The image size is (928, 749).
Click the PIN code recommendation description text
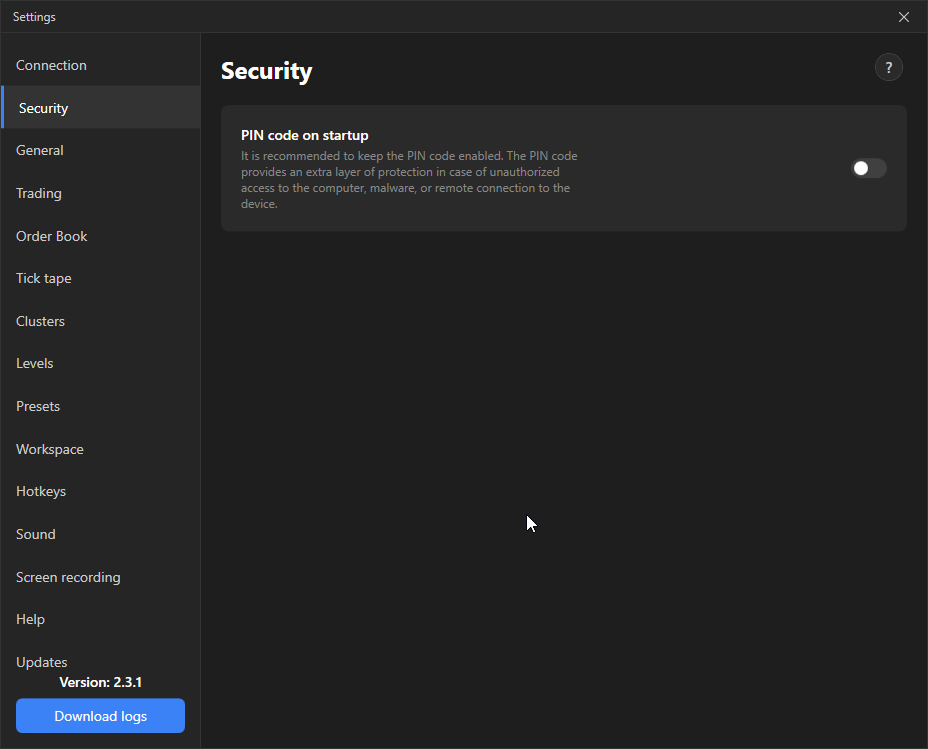[x=409, y=180]
